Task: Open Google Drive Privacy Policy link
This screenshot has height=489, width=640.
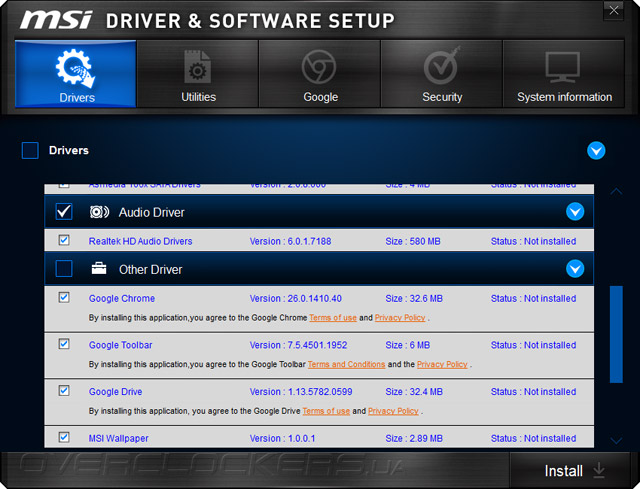Action: pyautogui.click(x=393, y=411)
